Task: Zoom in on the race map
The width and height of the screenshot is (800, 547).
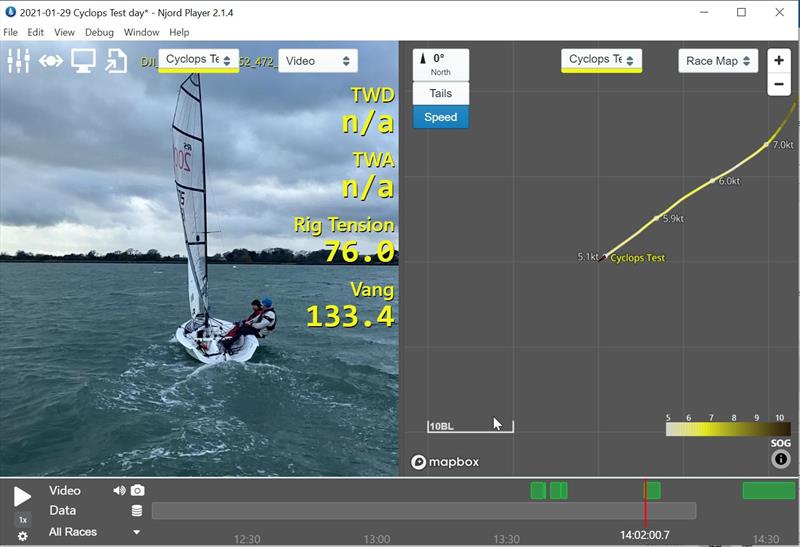Action: click(779, 60)
